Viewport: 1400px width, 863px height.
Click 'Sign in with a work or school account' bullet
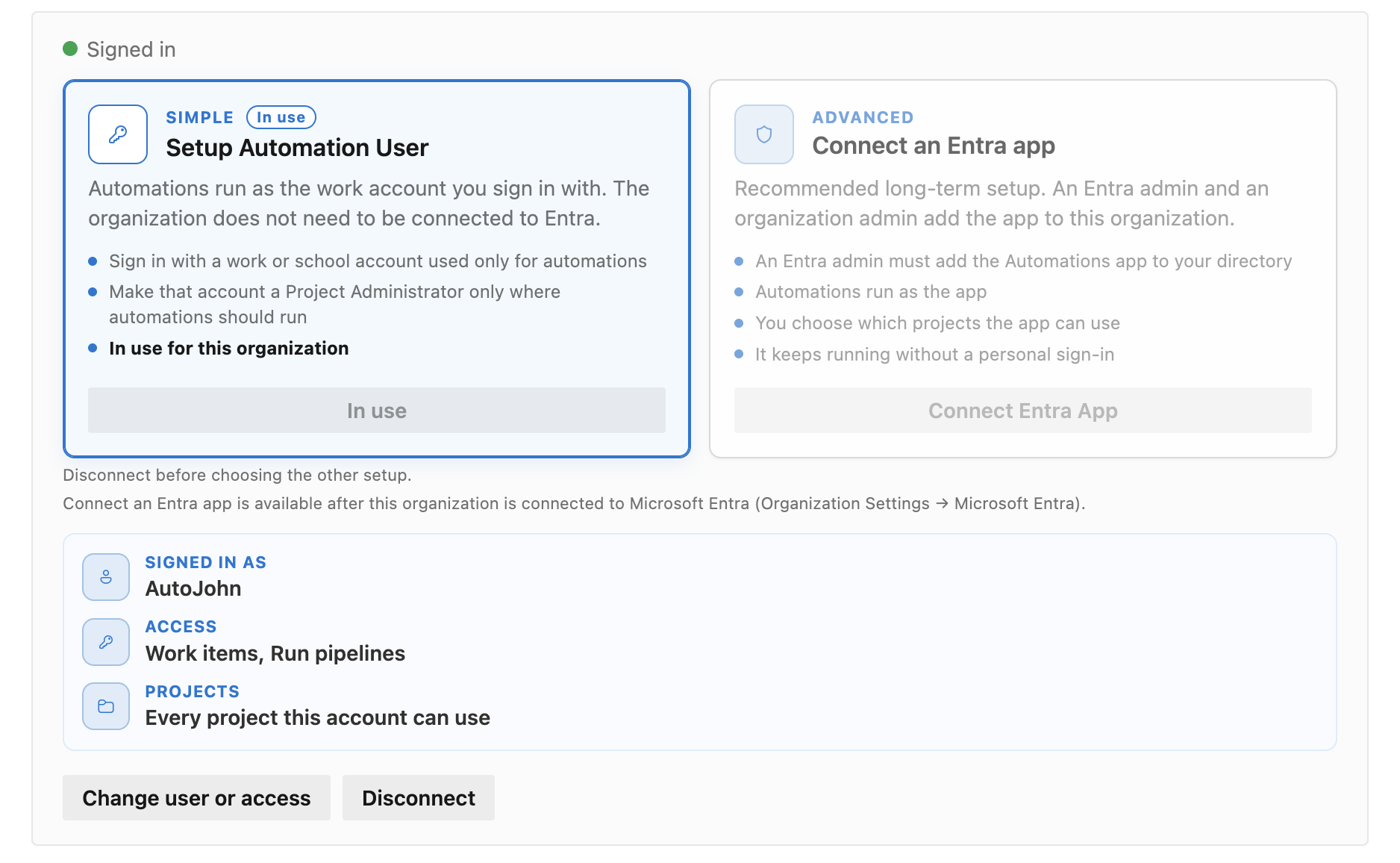[378, 261]
